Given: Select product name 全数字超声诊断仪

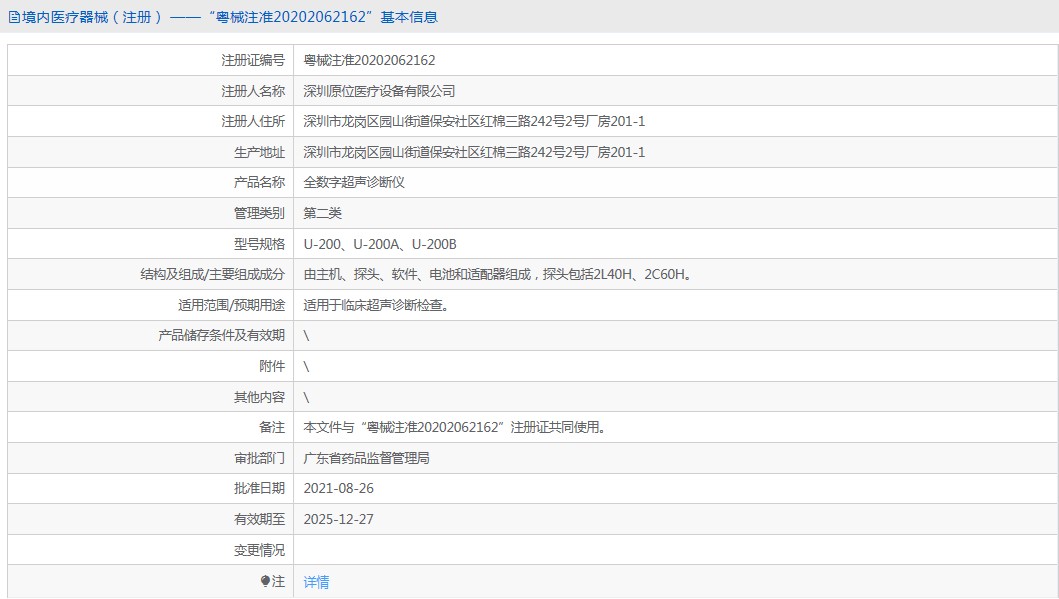Looking at the screenshot, I should coord(354,182).
